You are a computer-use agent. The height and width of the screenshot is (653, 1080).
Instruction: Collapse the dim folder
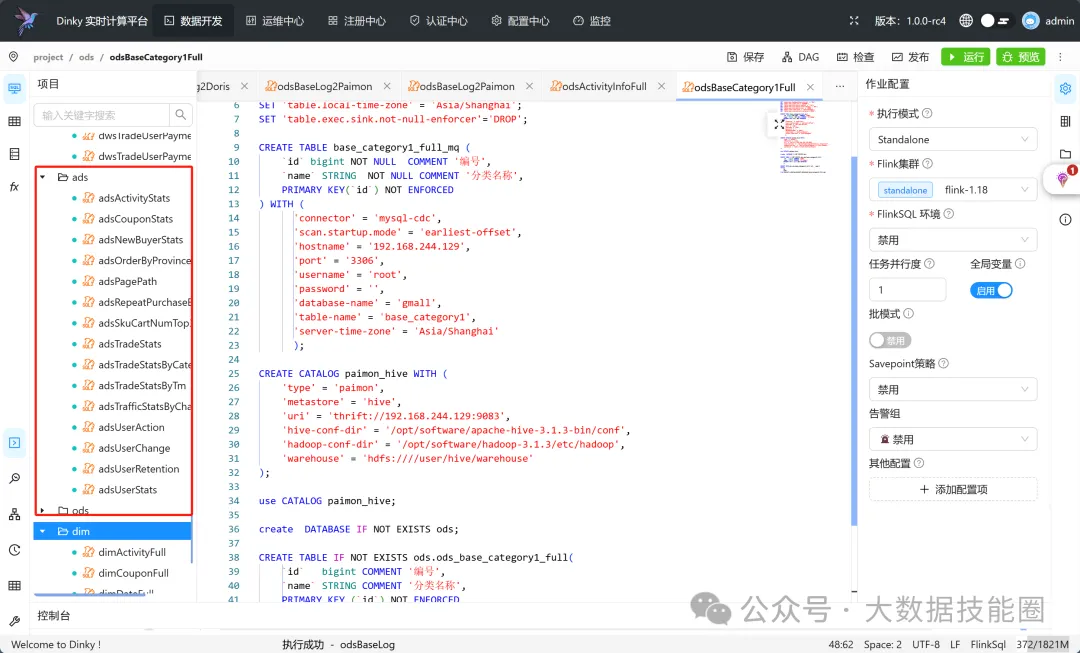click(x=43, y=531)
